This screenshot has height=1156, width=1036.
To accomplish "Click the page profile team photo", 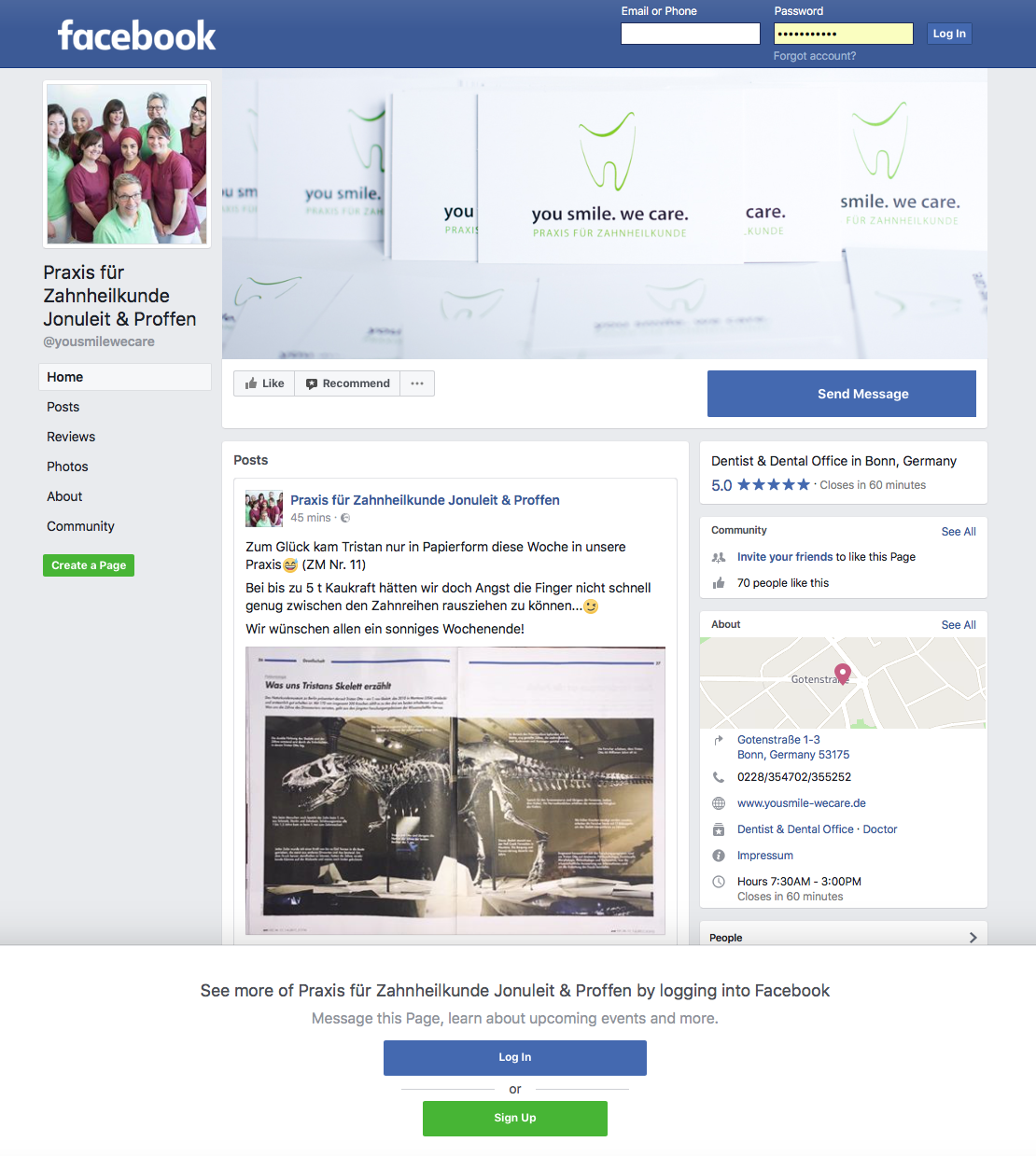I will point(127,164).
